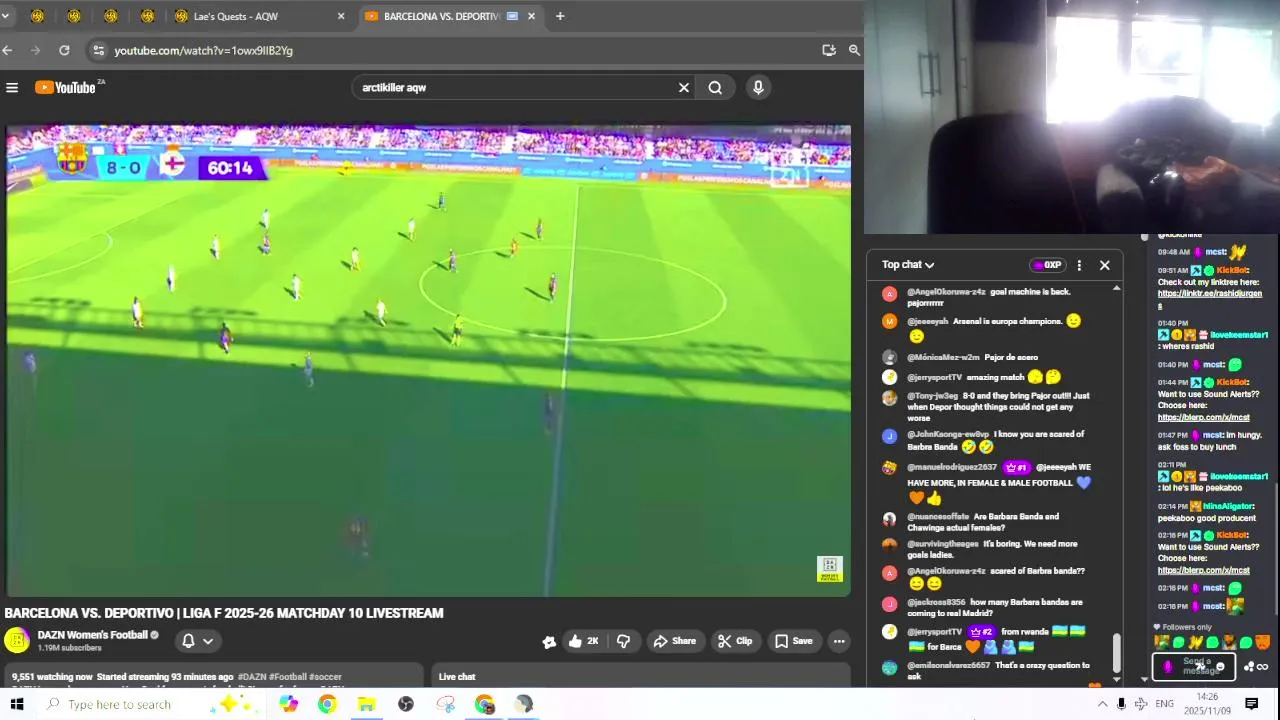Image resolution: width=1280 pixels, height=720 pixels.
Task: Reload the page in Chrome
Action: click(x=64, y=50)
